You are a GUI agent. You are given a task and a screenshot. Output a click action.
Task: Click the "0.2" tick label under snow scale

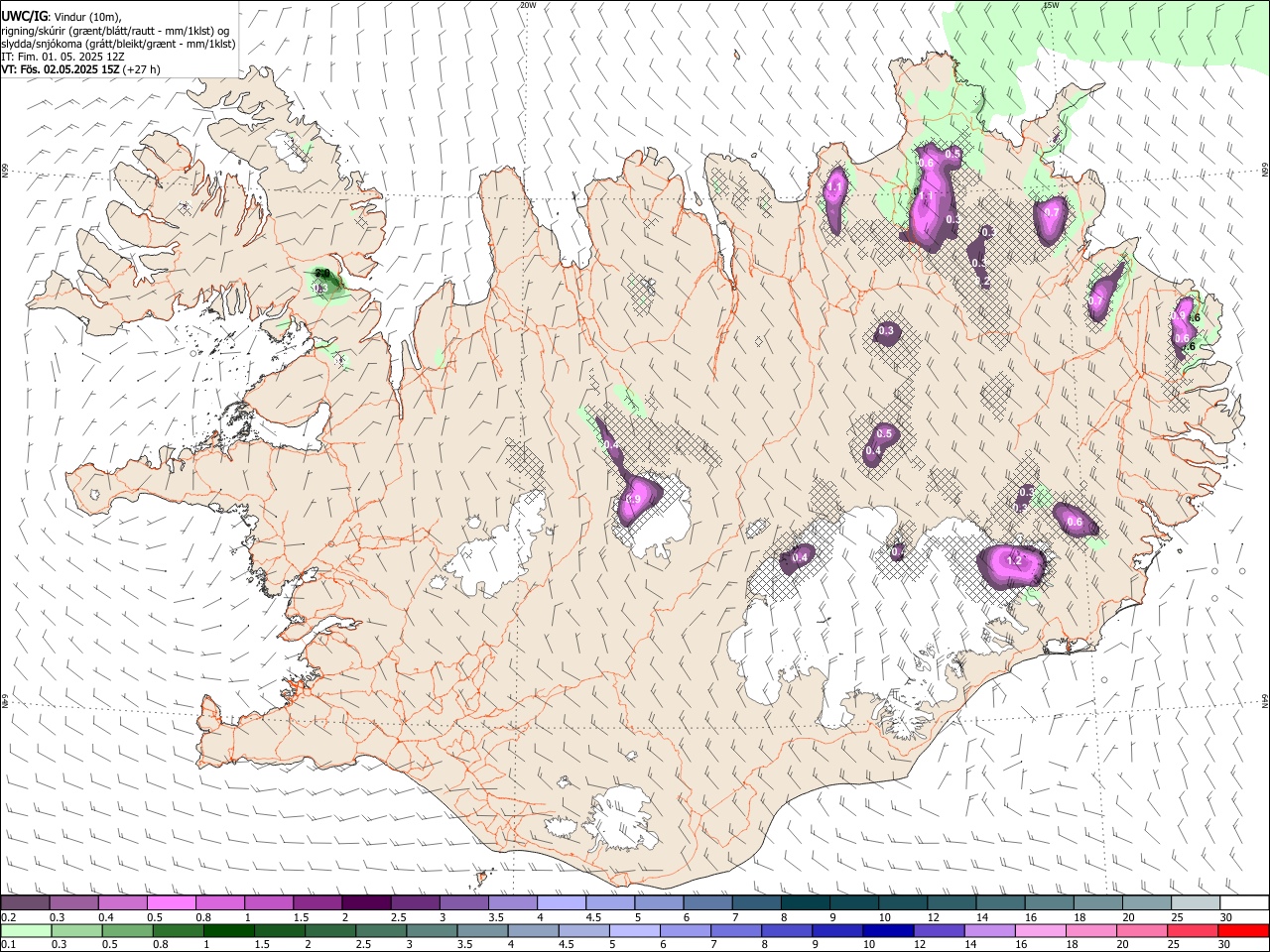pos(8,917)
